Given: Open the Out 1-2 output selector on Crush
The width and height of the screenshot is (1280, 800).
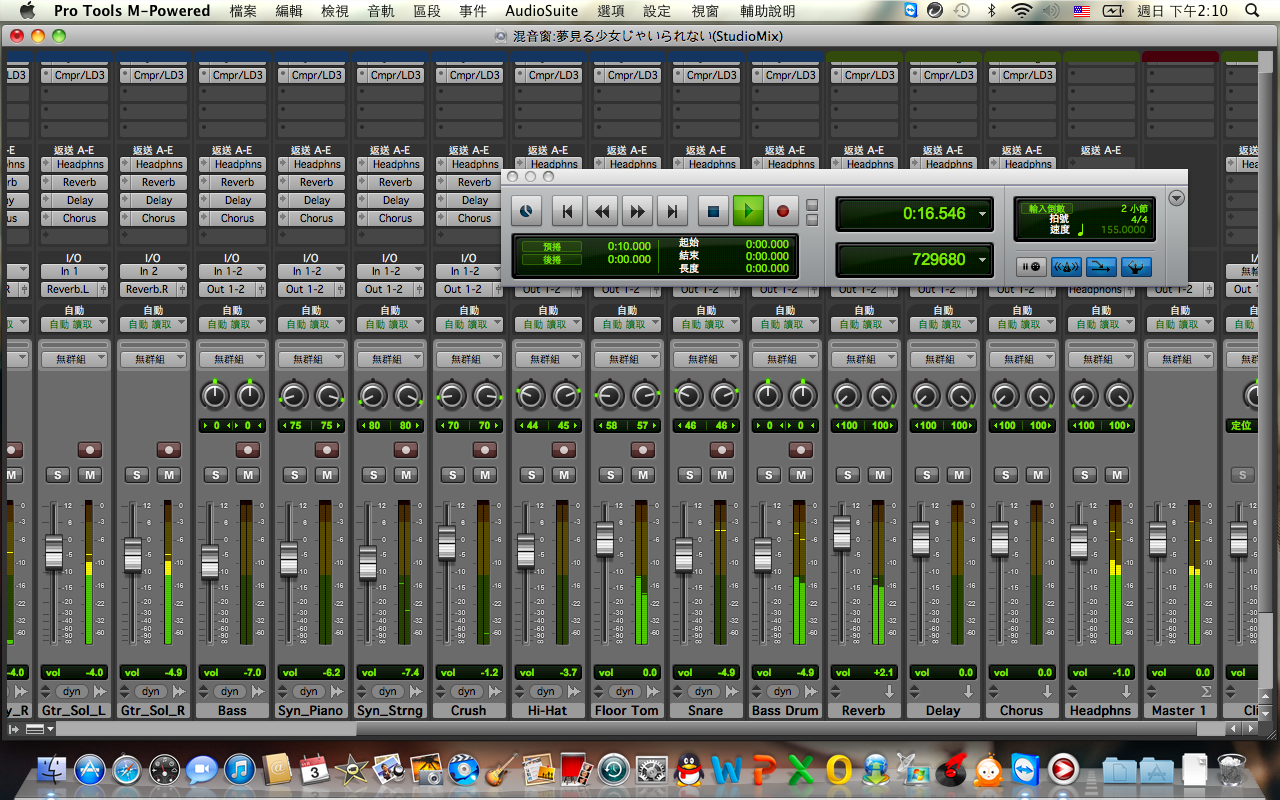Looking at the screenshot, I should click(x=469, y=289).
